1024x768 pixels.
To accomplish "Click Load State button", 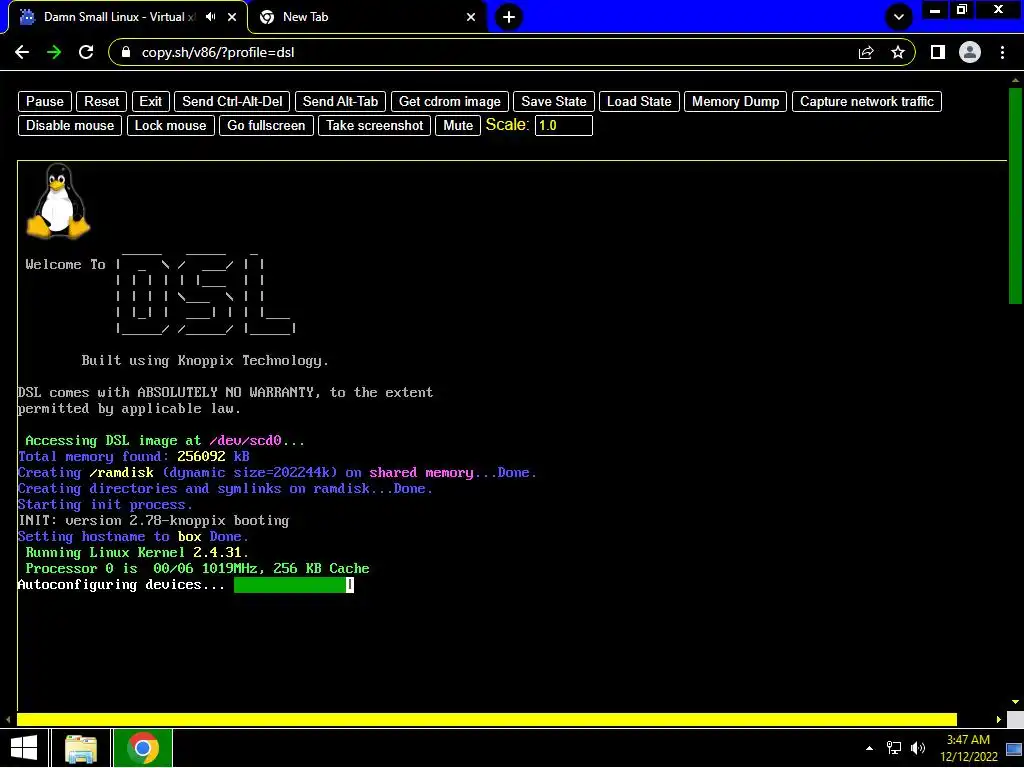I will click(x=639, y=101).
